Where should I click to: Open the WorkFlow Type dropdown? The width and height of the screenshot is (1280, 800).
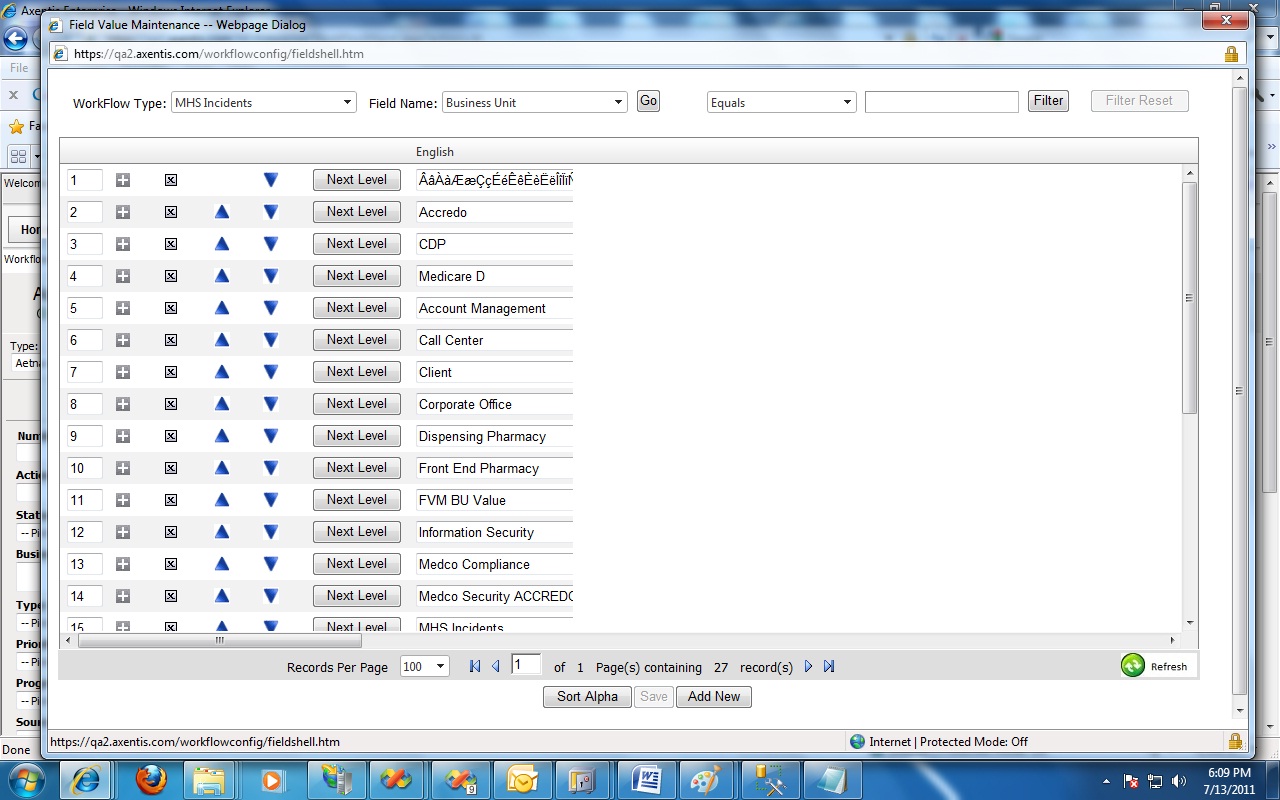pos(264,102)
